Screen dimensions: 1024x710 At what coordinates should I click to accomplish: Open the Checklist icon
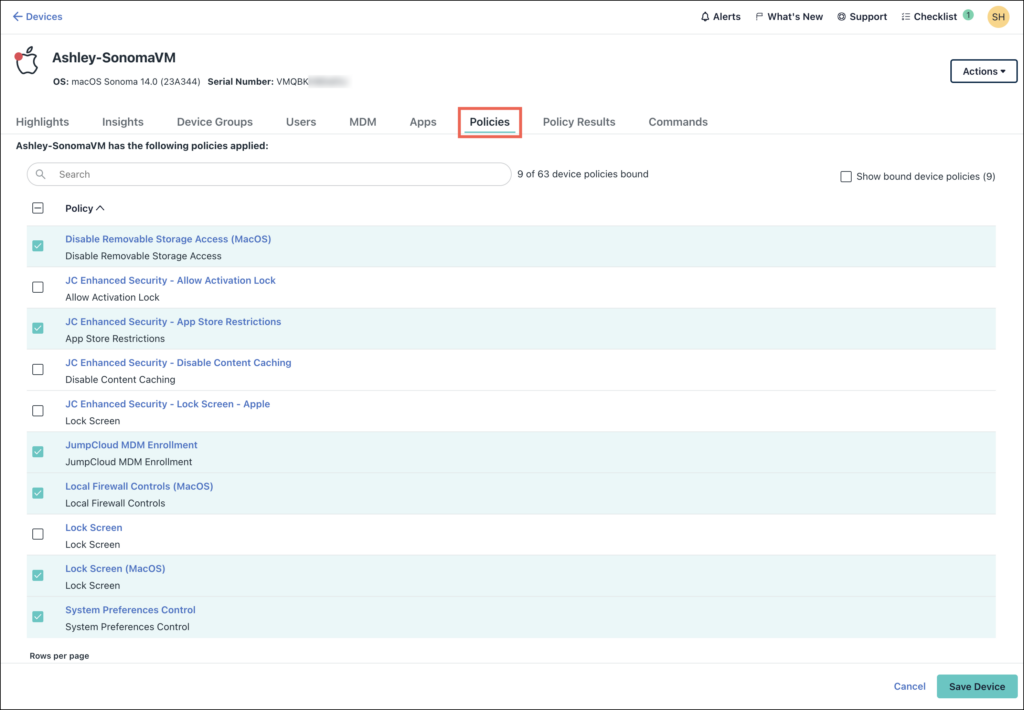pyautogui.click(x=905, y=17)
